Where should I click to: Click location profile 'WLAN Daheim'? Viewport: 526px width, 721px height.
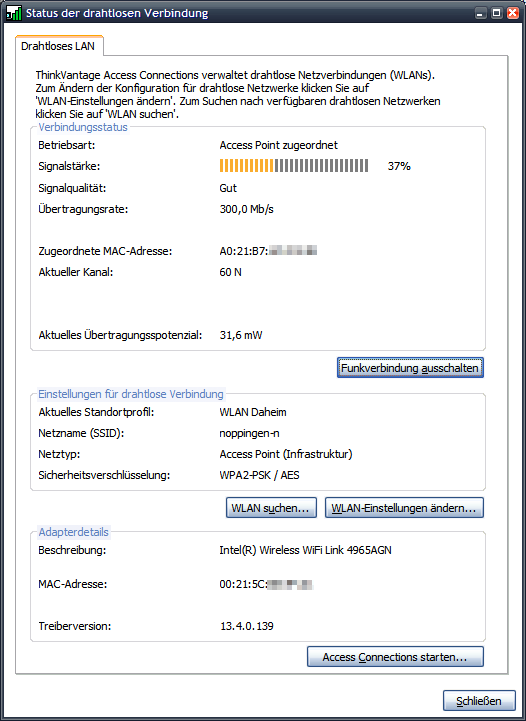(x=253, y=412)
